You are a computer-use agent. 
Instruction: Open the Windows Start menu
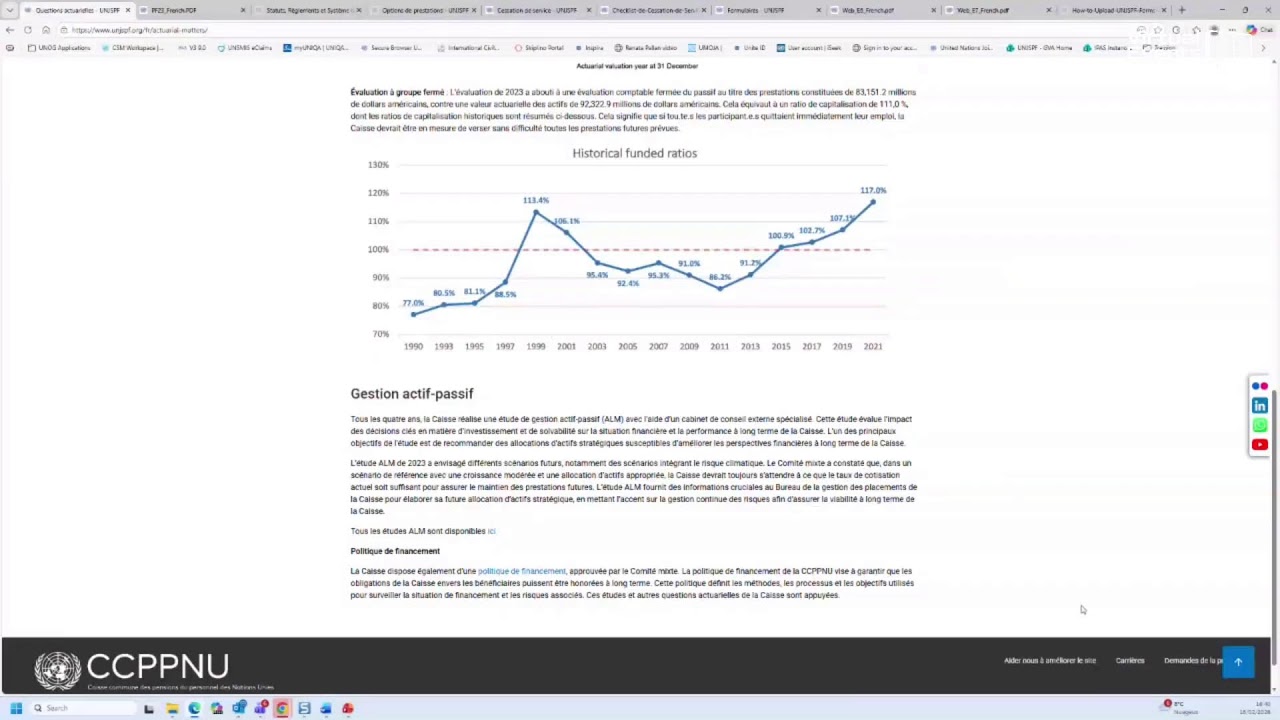point(16,708)
